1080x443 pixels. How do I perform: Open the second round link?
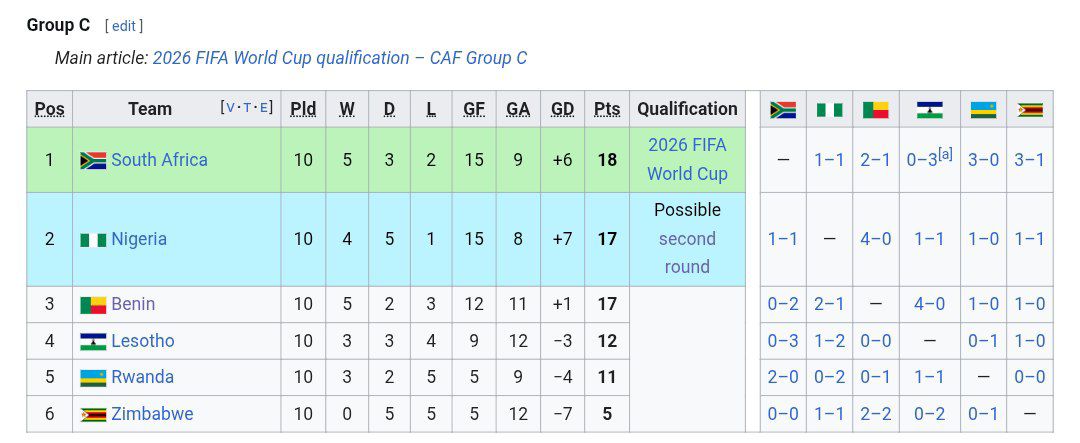pos(687,253)
